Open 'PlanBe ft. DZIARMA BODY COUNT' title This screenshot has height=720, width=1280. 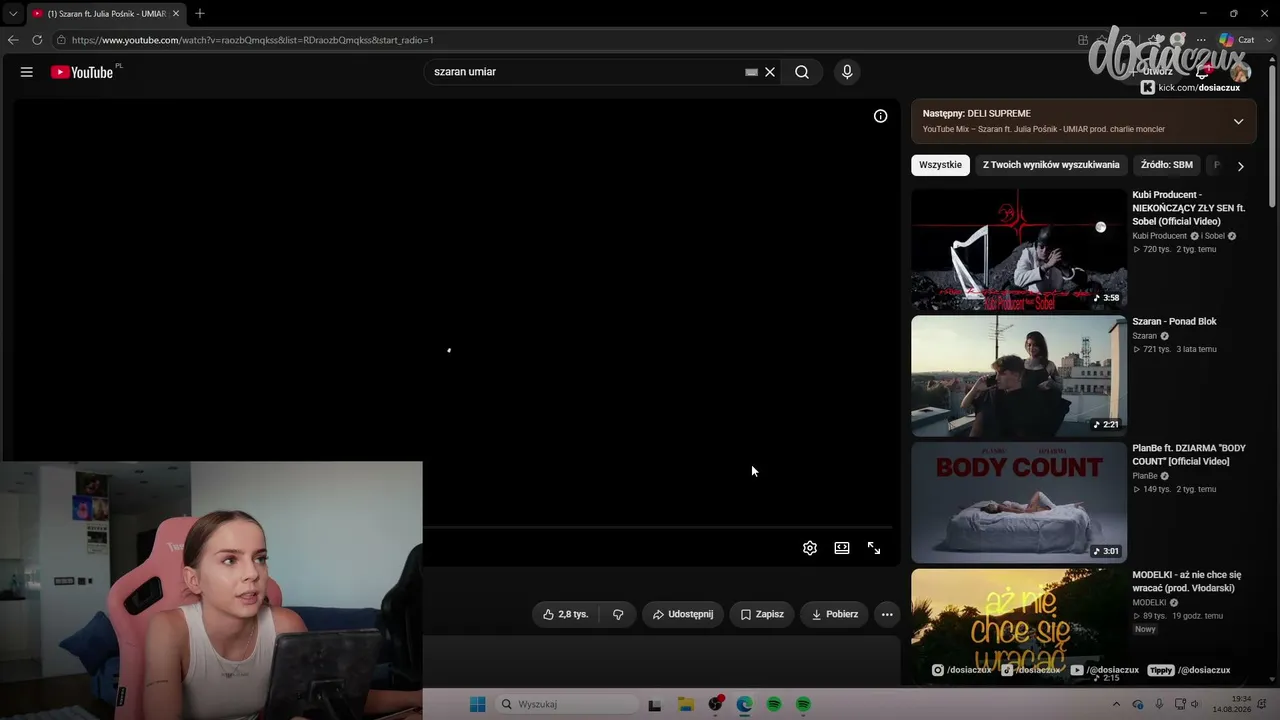pyautogui.click(x=1189, y=455)
